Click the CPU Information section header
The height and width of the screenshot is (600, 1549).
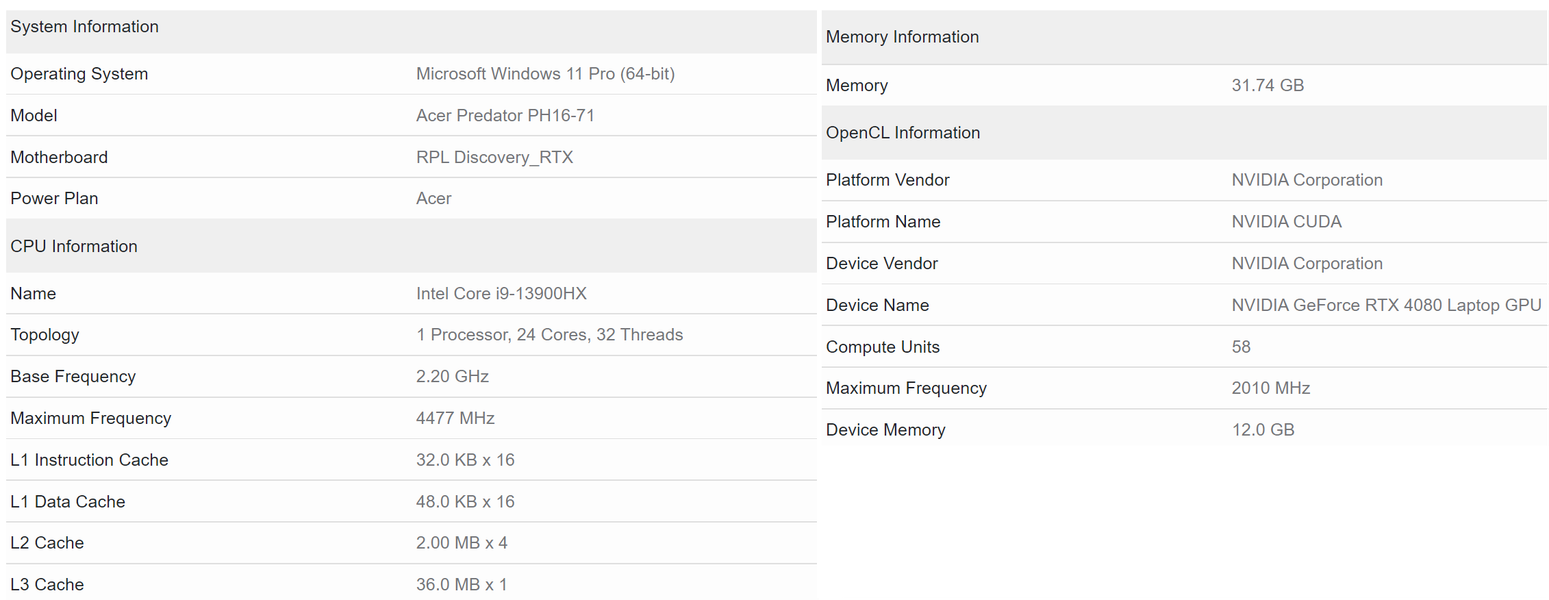[x=74, y=246]
